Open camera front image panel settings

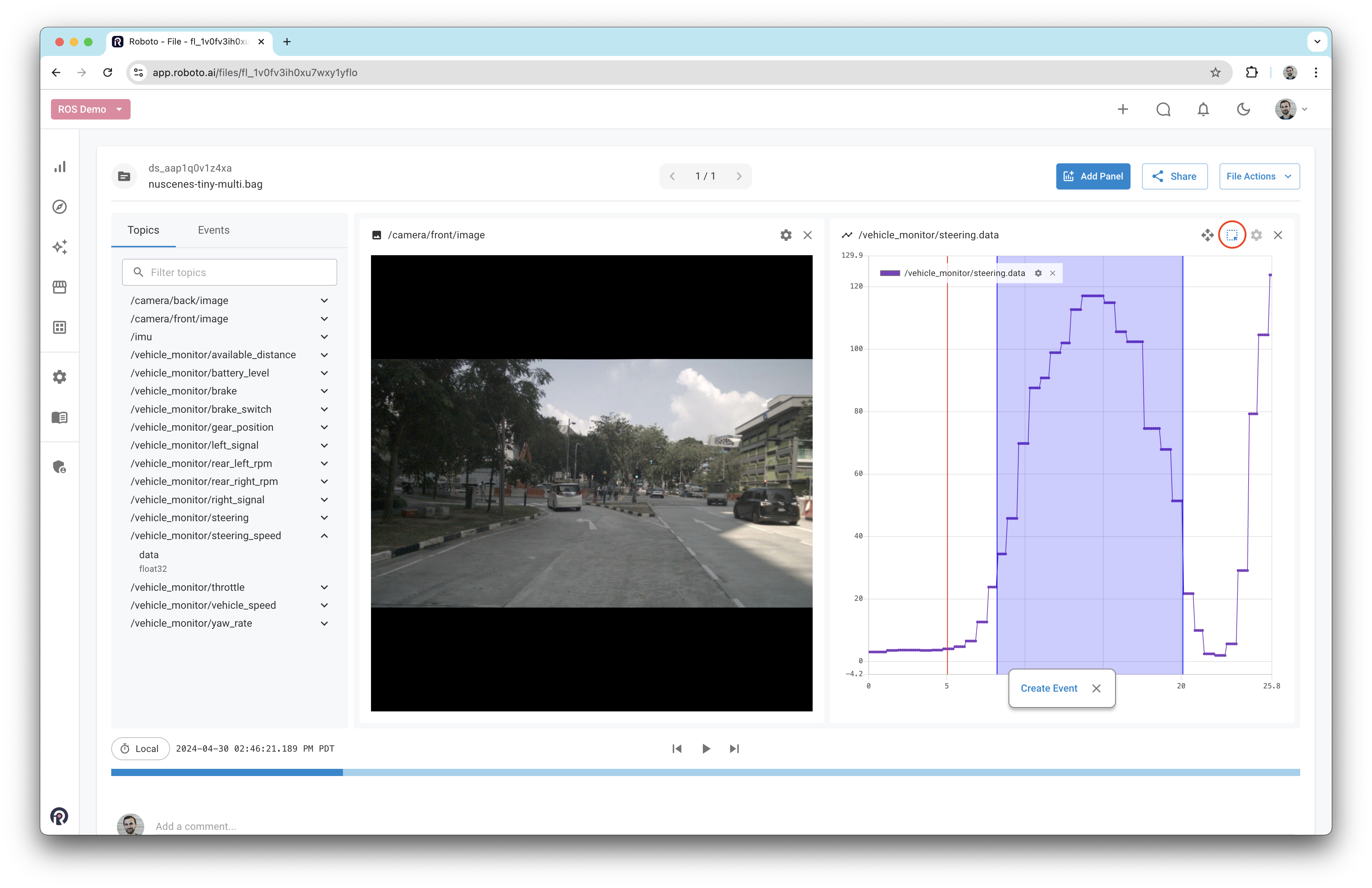tap(785, 235)
